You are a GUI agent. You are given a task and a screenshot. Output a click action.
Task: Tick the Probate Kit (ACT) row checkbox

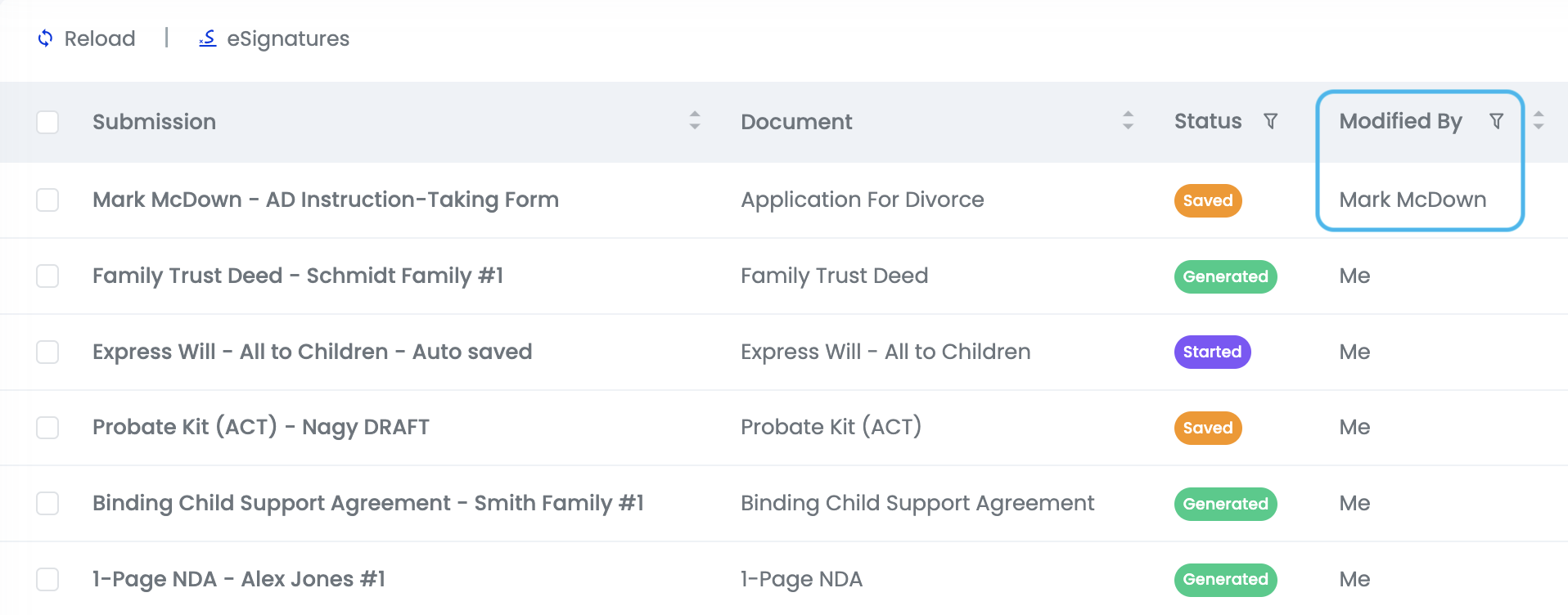[47, 428]
